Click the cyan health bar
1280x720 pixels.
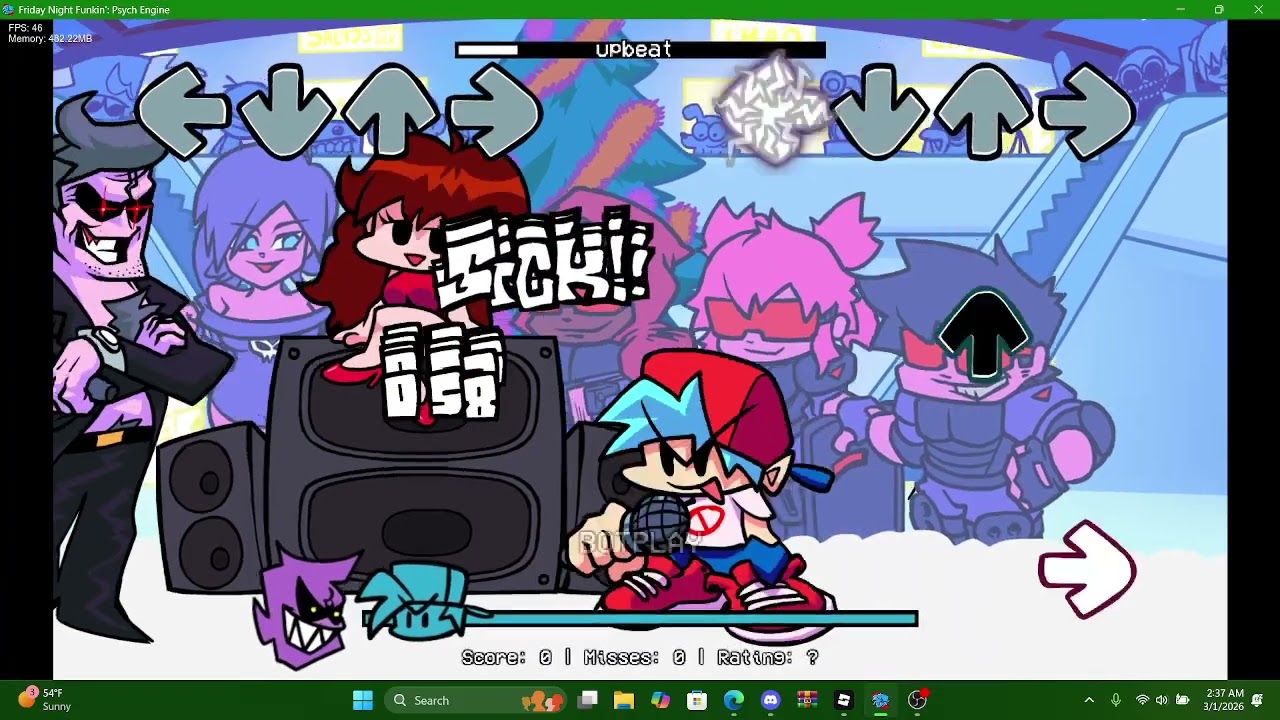tap(640, 620)
